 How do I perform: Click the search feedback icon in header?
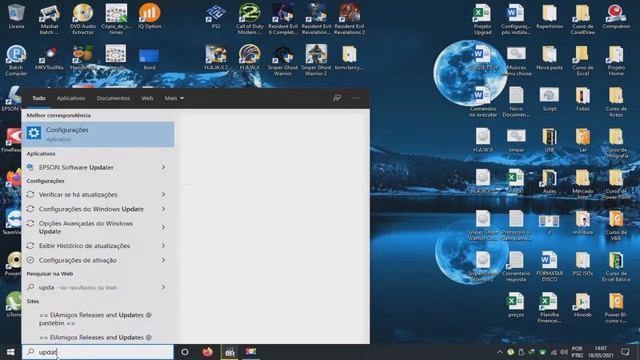click(x=337, y=98)
